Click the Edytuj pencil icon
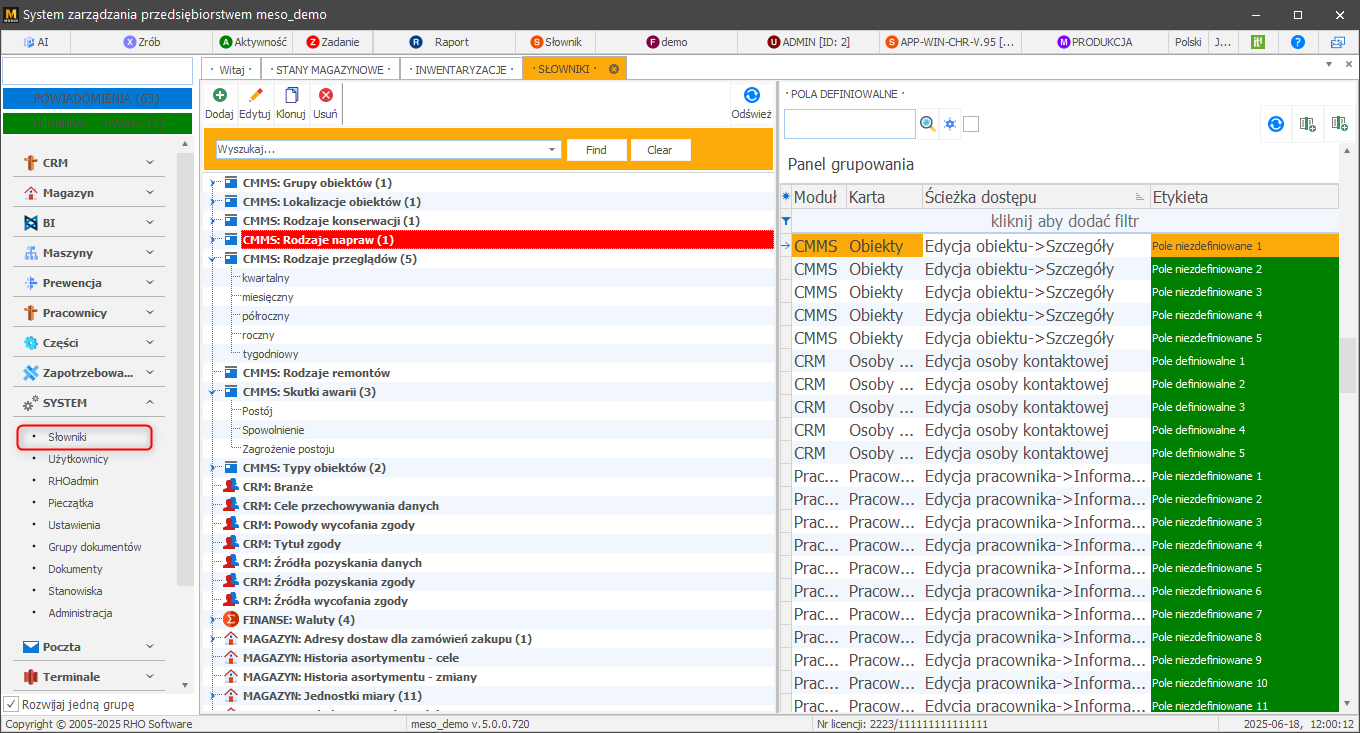The height and width of the screenshot is (733, 1360). coord(255,96)
